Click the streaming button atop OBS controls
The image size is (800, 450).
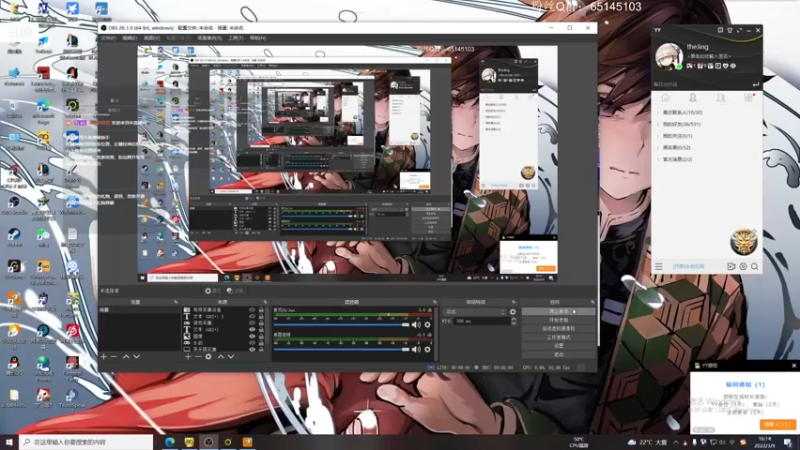(559, 311)
